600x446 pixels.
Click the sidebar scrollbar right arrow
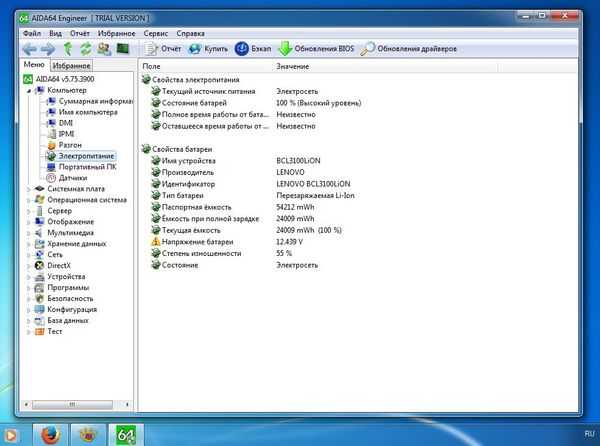coord(127,404)
